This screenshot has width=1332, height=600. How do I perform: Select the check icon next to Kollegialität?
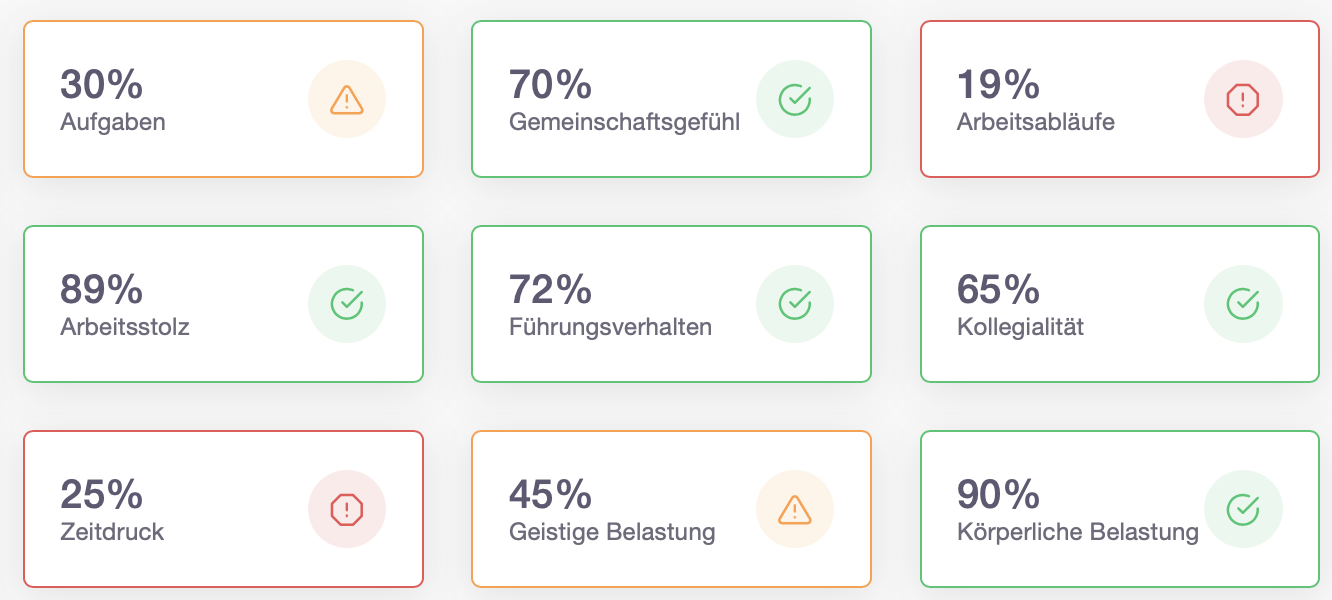[x=1243, y=304]
